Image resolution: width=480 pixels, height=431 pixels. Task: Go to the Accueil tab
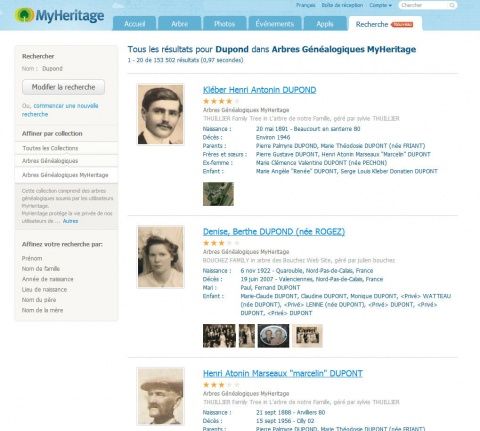(x=134, y=24)
